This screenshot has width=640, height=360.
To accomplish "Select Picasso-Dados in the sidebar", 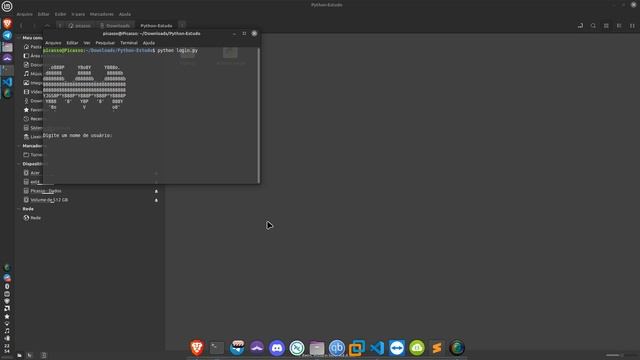I will (46, 191).
